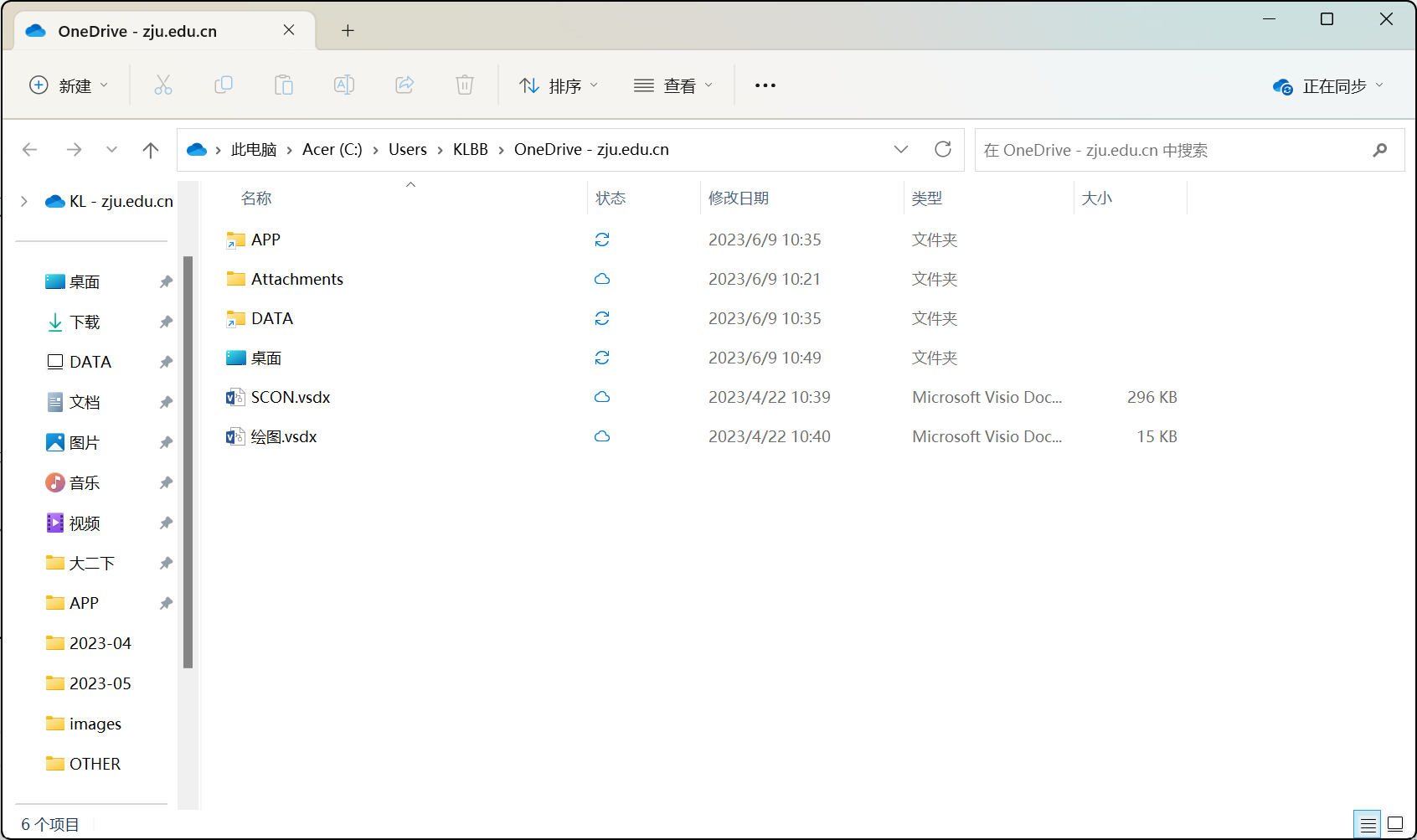Click pin icon next to 下载
The image size is (1417, 840).
coord(166,322)
